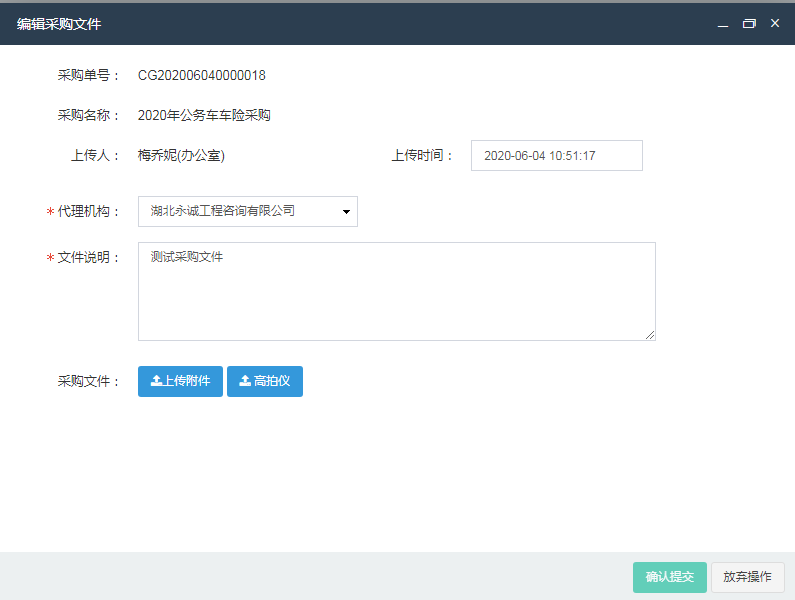The width and height of the screenshot is (795, 600).
Task: Click the 上传附件 upload button
Action: [x=180, y=381]
